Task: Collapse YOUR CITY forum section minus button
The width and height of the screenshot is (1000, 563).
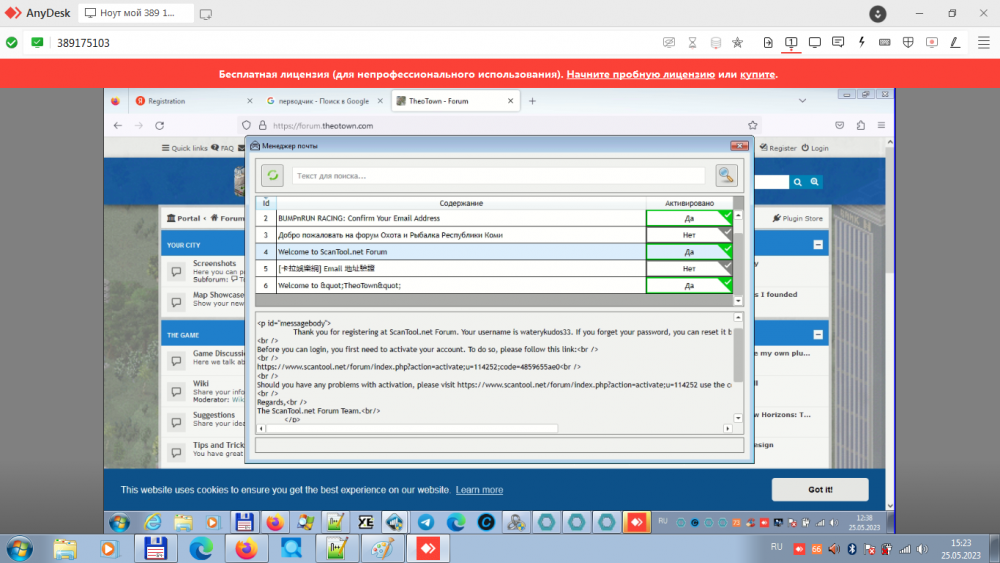Action: click(818, 245)
